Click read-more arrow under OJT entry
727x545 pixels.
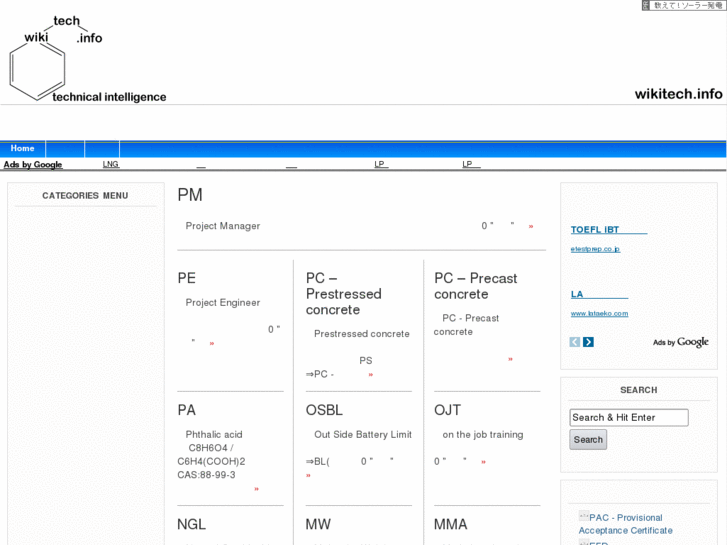point(484,462)
